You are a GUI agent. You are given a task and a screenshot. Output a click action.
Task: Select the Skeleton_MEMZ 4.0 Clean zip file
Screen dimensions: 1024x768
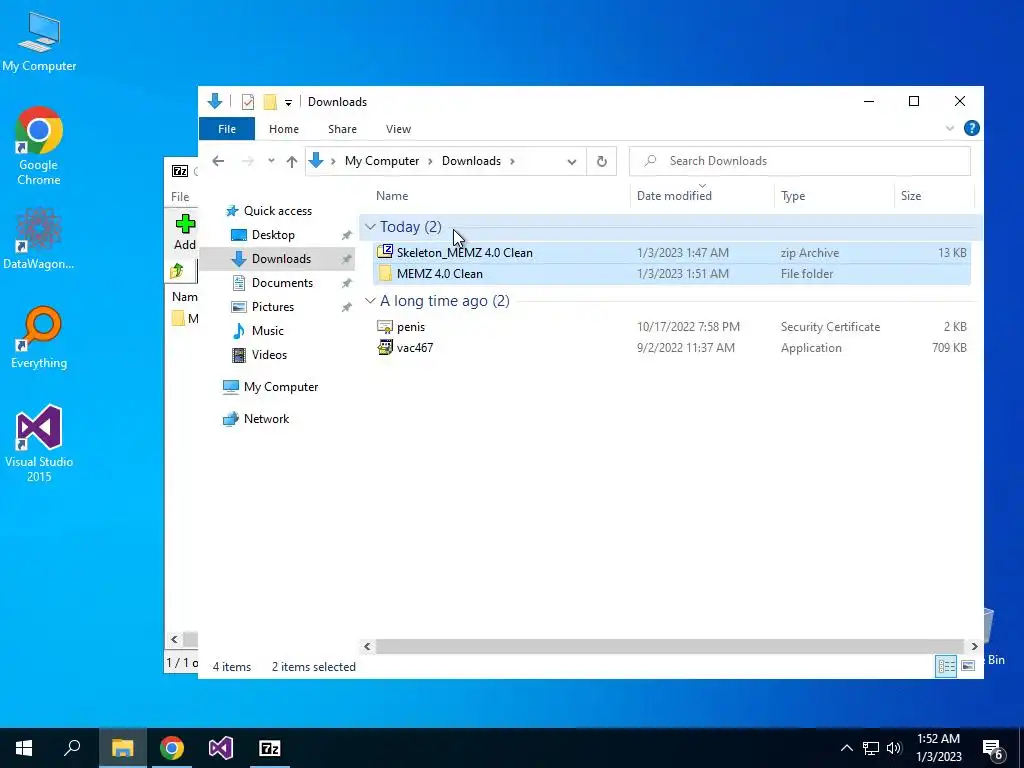(x=671, y=253)
